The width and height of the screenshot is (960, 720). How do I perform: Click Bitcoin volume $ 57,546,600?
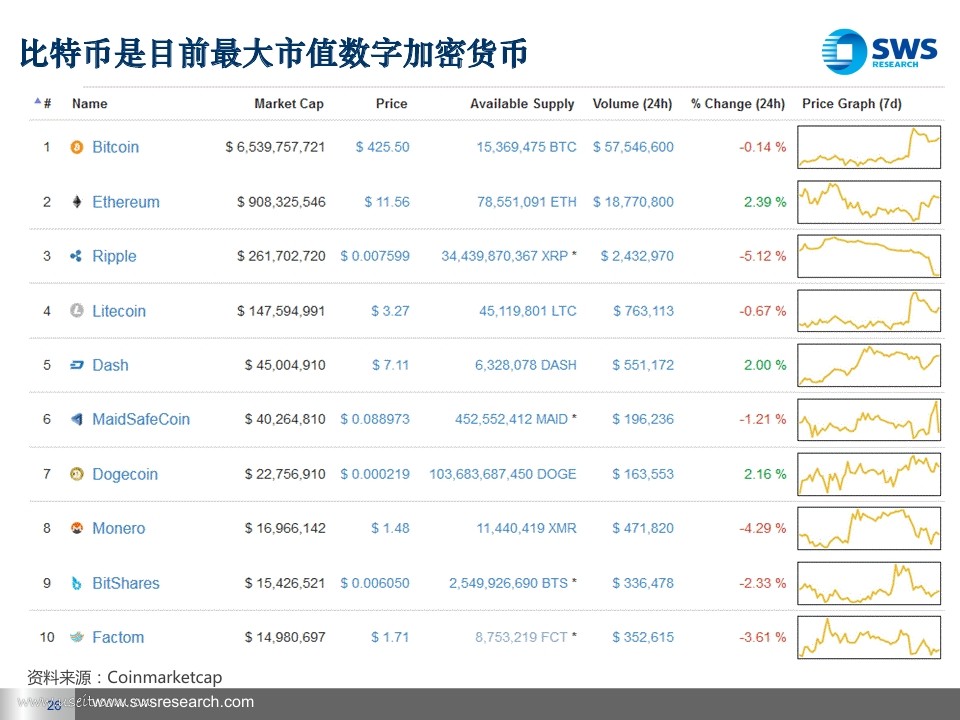[x=633, y=147]
